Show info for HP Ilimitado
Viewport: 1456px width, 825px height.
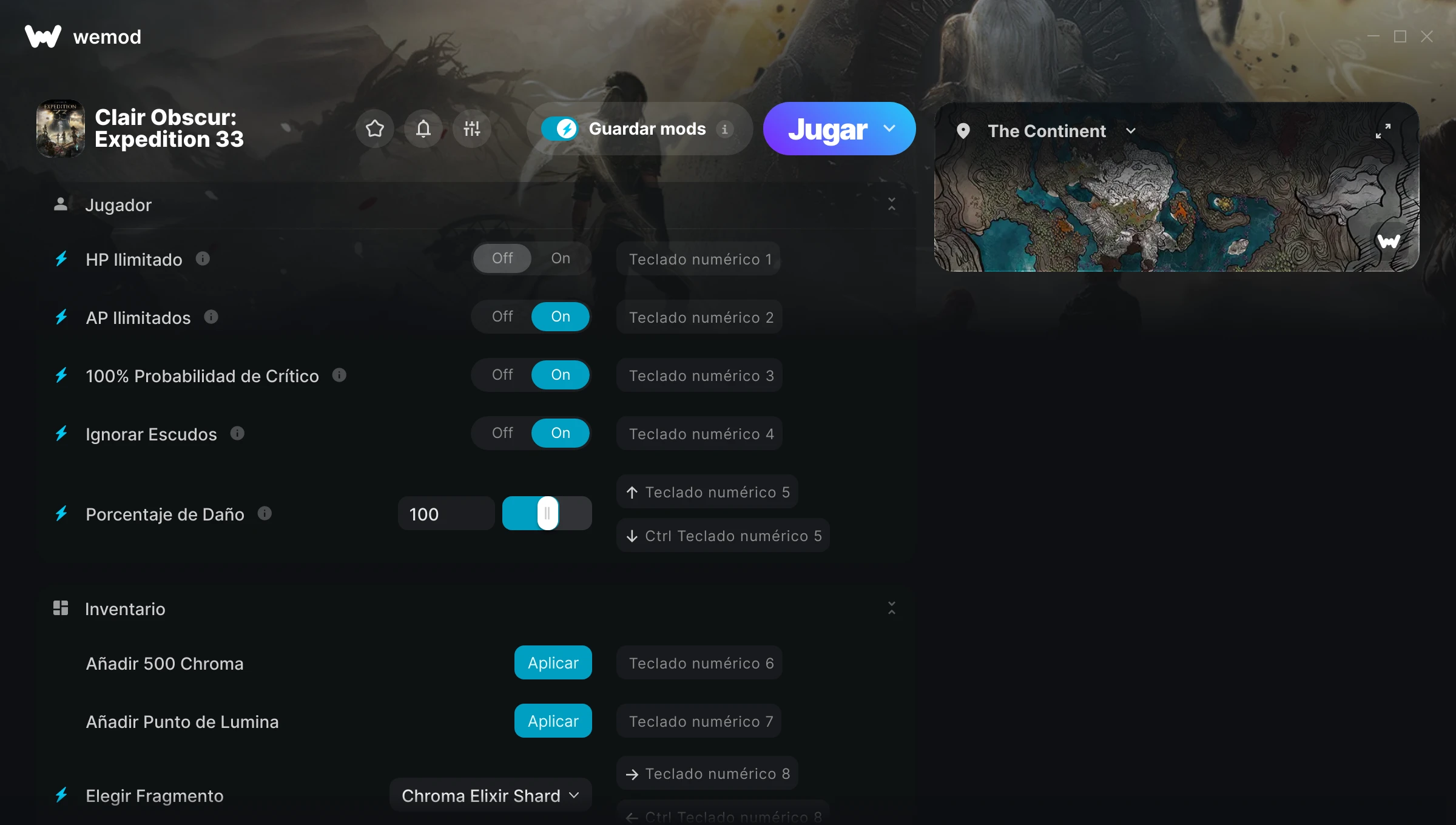pyautogui.click(x=203, y=259)
